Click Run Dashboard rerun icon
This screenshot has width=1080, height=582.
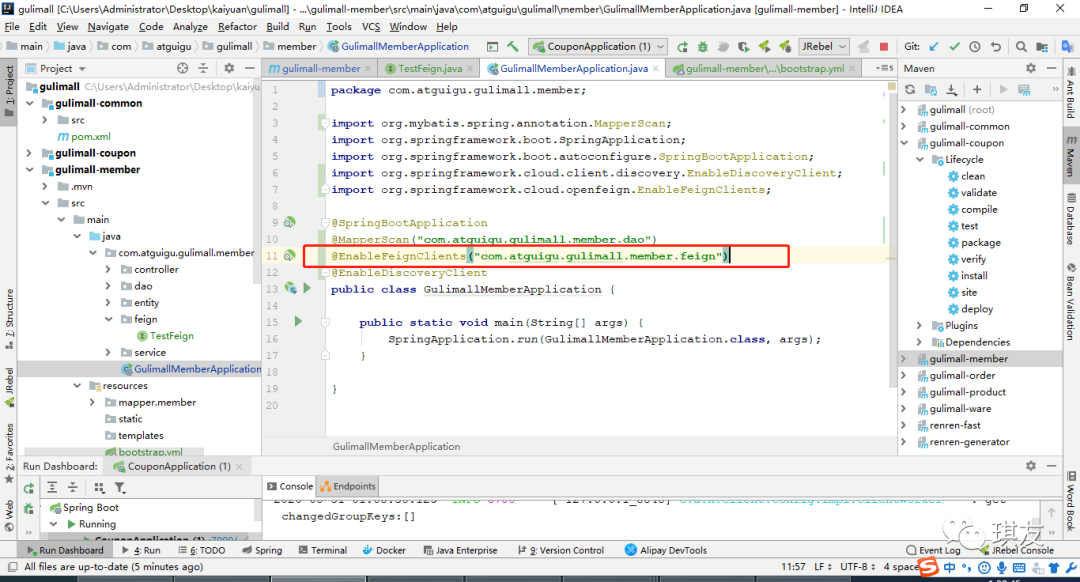(x=29, y=488)
